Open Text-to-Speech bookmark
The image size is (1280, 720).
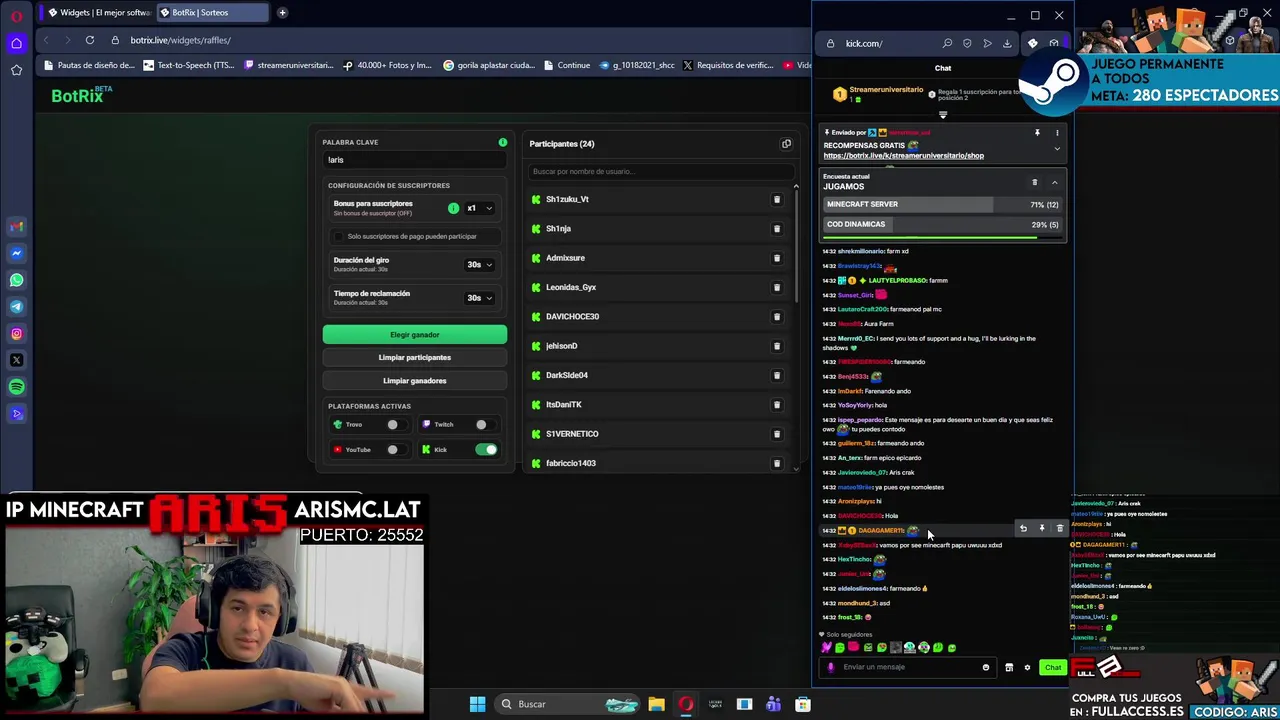pos(189,65)
